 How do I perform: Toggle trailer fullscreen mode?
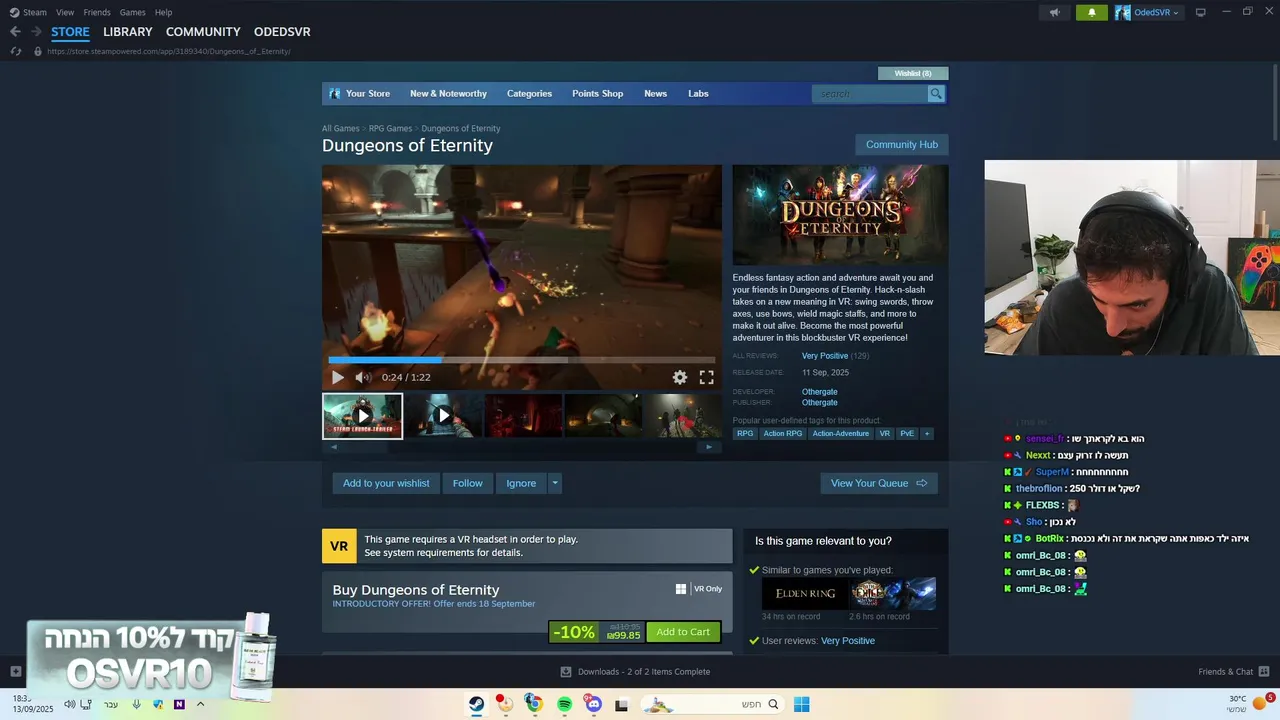coord(706,377)
